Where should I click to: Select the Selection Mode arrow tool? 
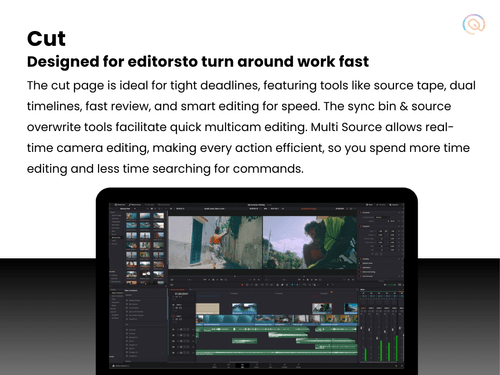point(242,285)
